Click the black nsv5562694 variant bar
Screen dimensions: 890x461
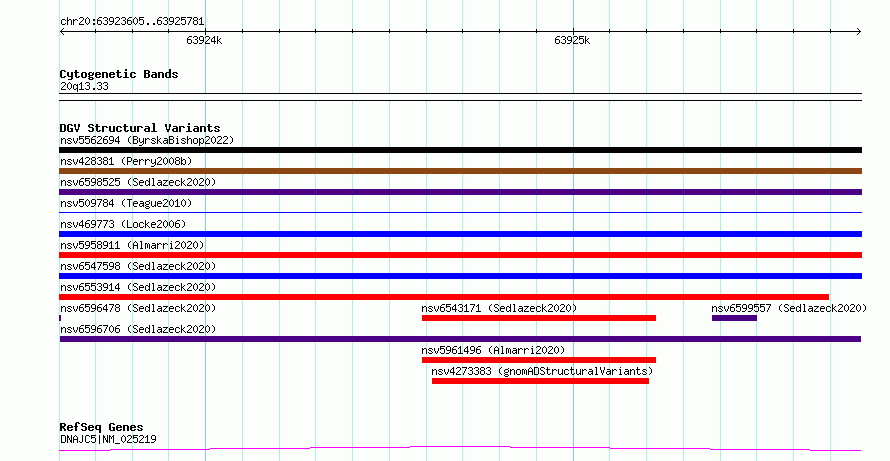click(460, 150)
